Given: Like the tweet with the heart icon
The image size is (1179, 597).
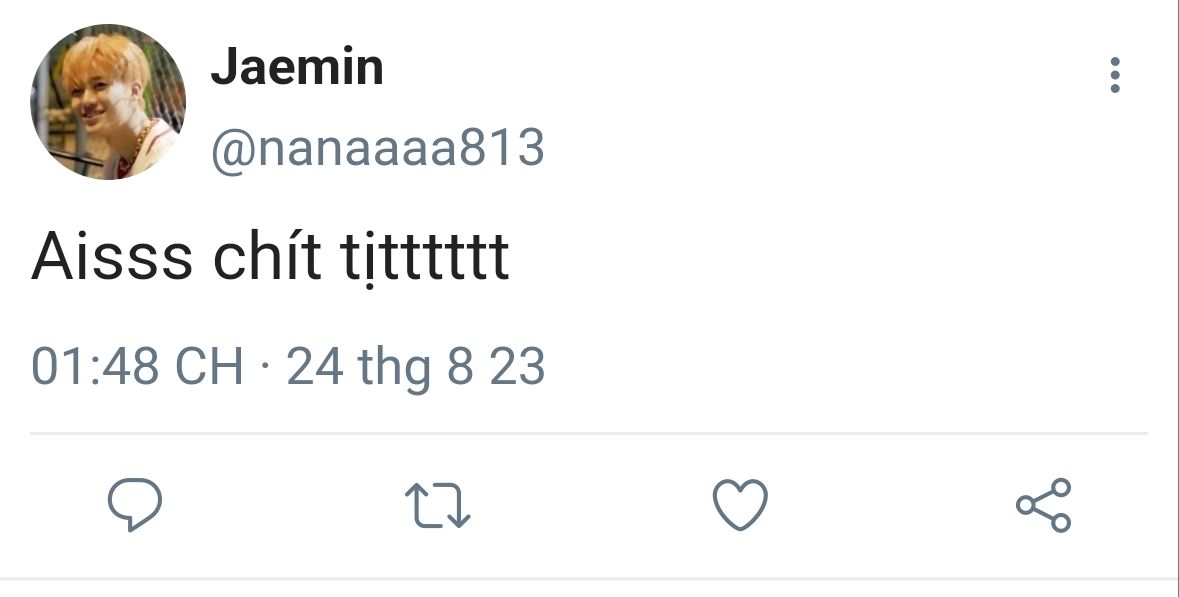Looking at the screenshot, I should point(740,505).
